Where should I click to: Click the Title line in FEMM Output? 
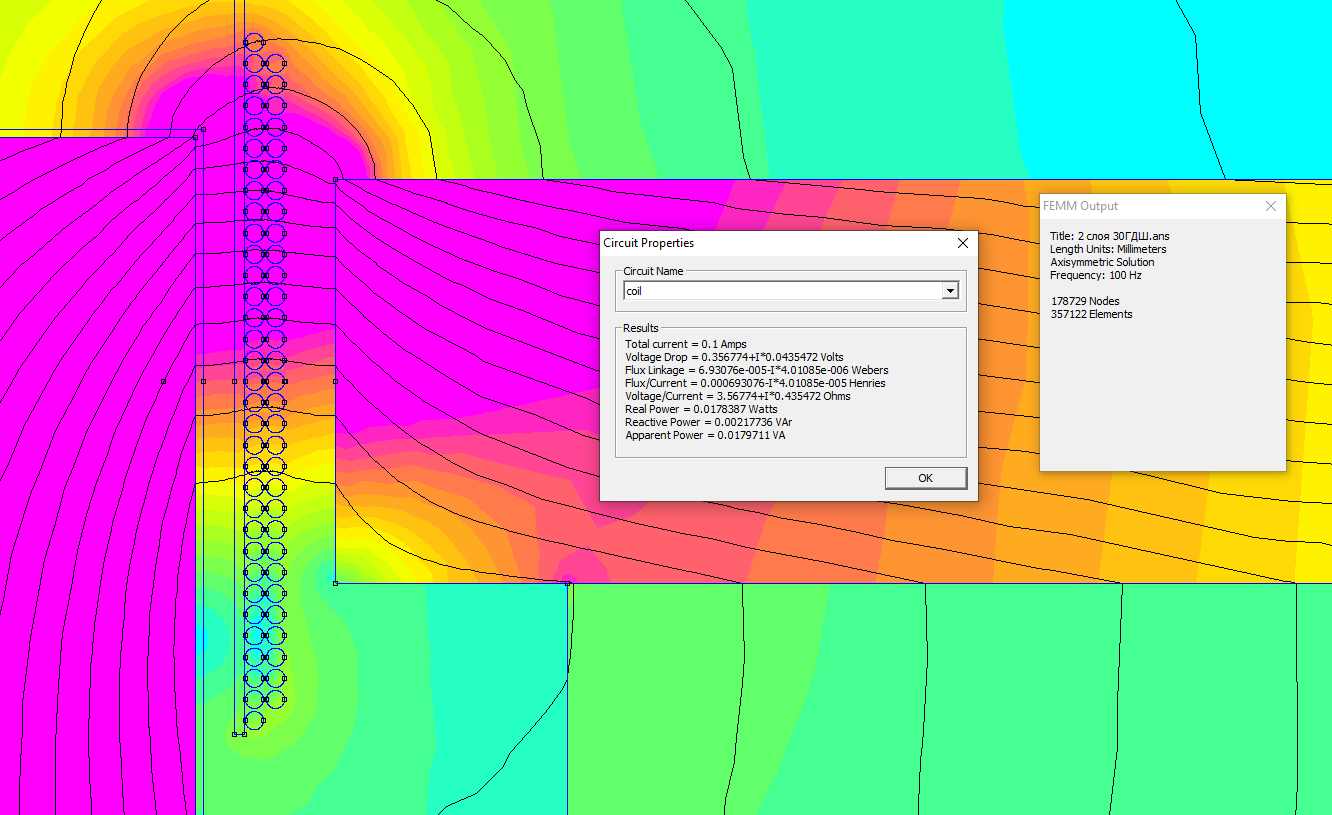[x=1110, y=236]
